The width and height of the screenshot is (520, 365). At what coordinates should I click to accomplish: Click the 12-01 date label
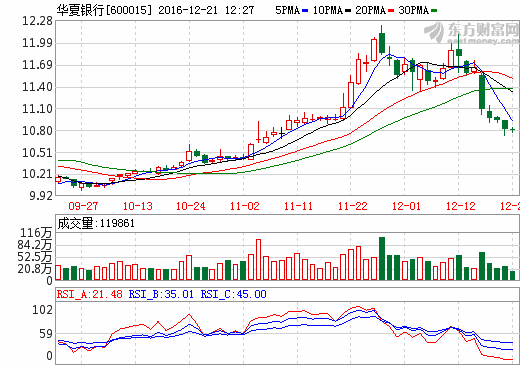coord(406,206)
